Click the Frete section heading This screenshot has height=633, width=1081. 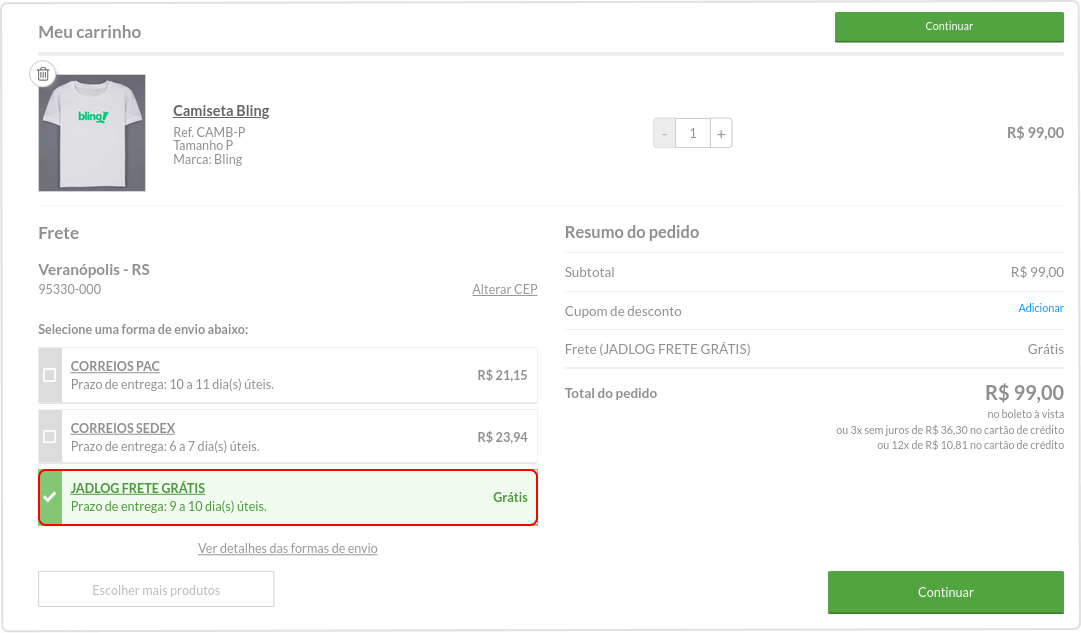[x=59, y=233]
